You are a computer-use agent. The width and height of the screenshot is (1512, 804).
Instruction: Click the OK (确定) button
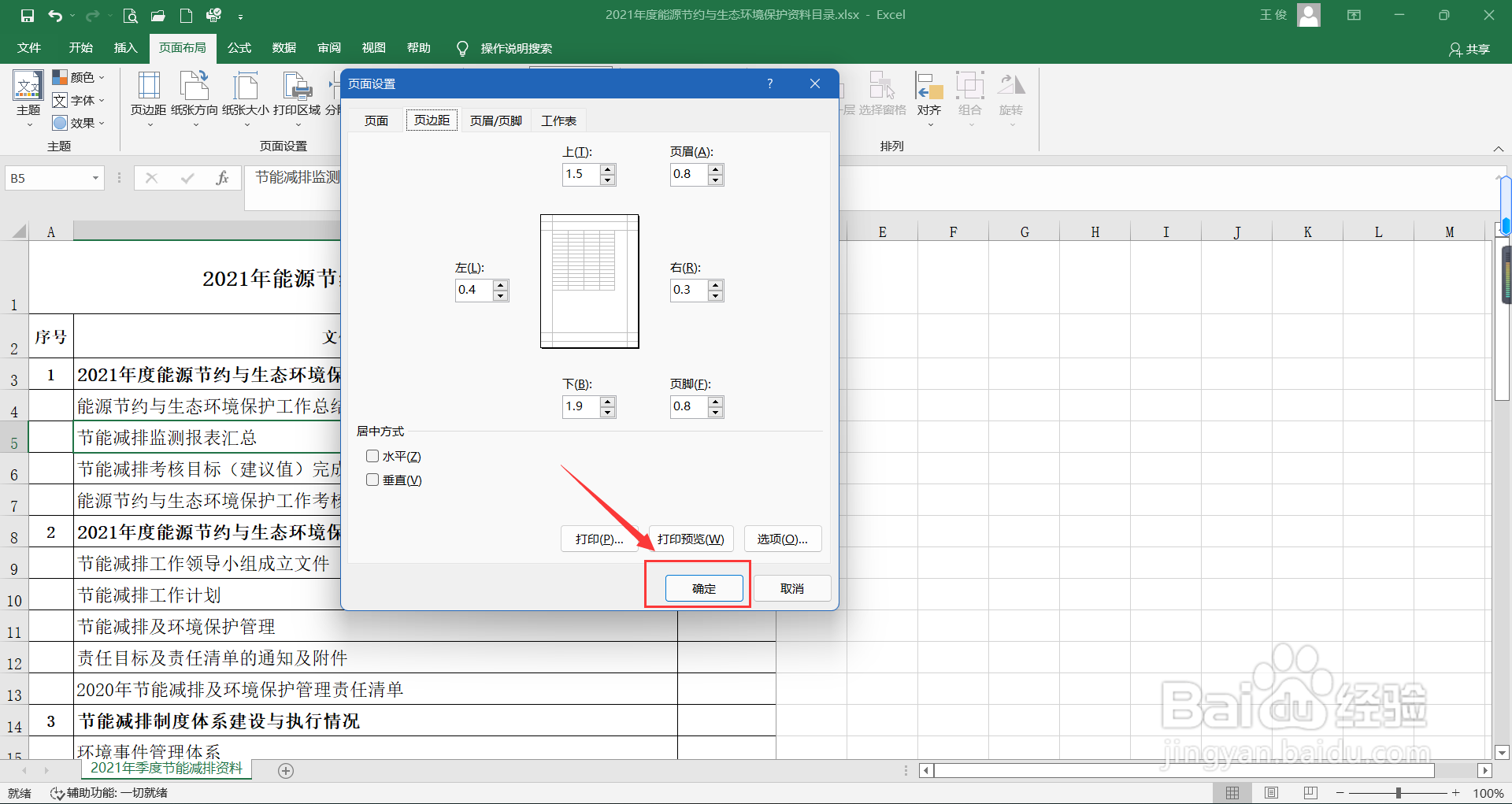pos(704,588)
